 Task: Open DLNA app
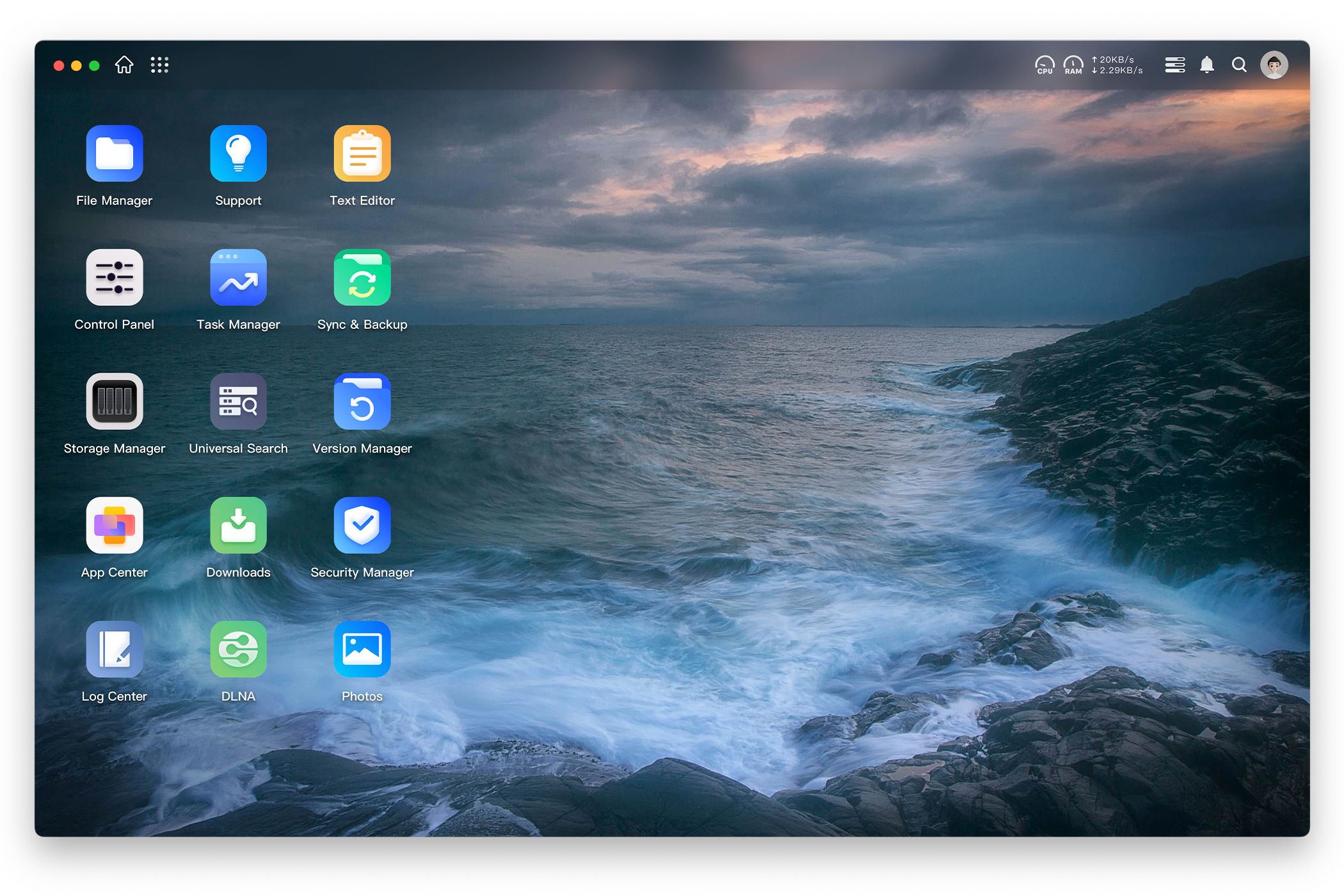pyautogui.click(x=238, y=648)
